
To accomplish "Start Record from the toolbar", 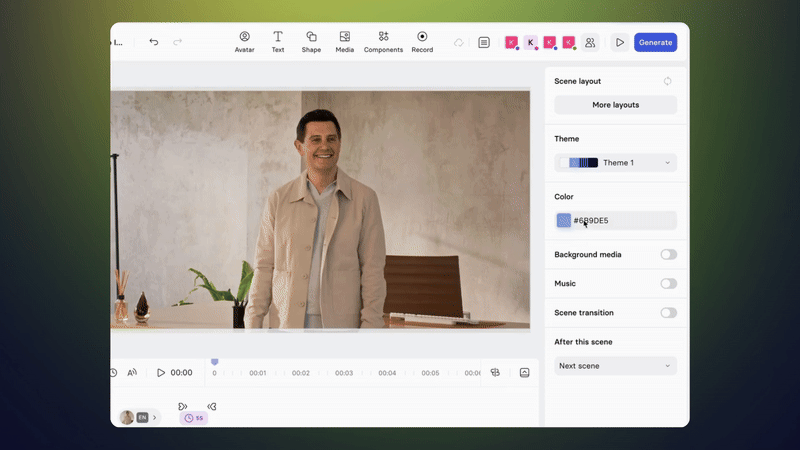I will tap(422, 41).
